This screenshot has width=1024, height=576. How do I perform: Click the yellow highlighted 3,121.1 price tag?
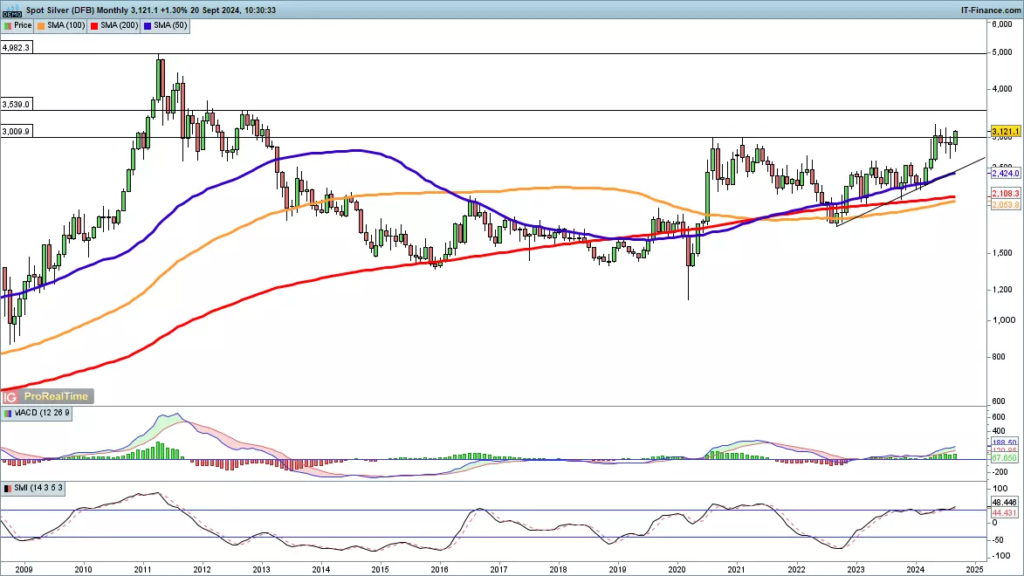pyautogui.click(x=1004, y=130)
